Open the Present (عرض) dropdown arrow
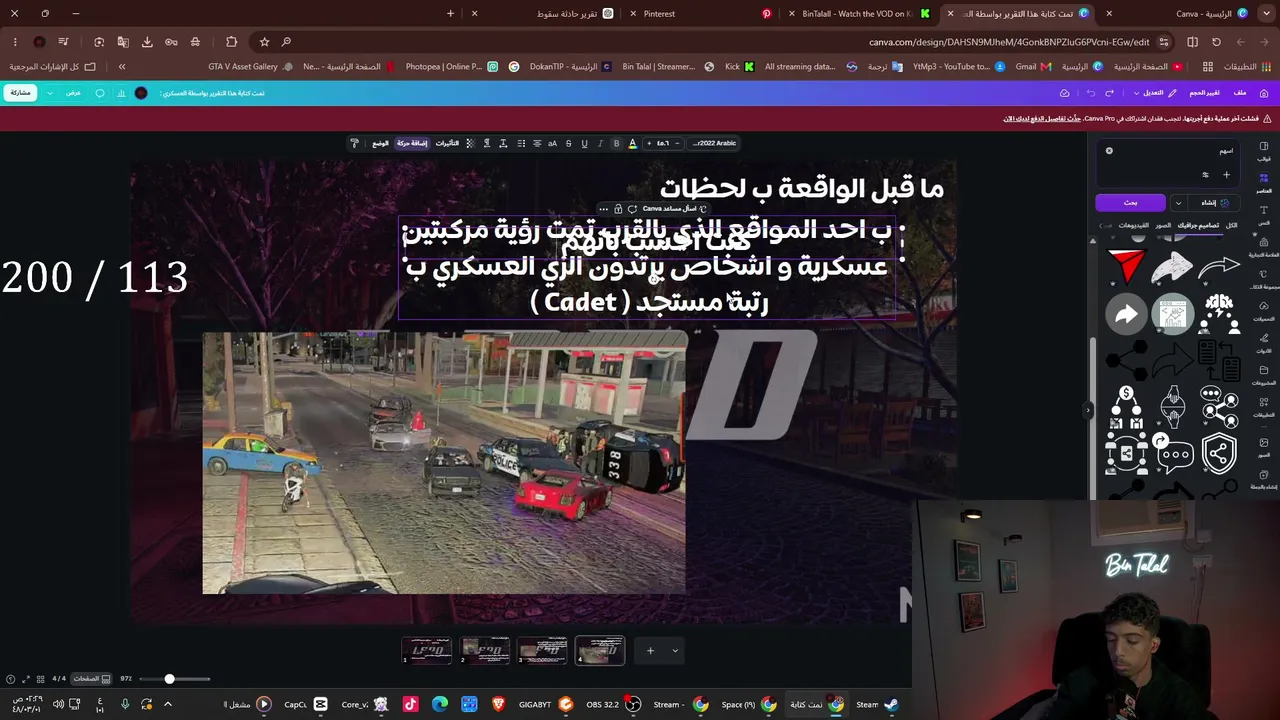The width and height of the screenshot is (1280, 720). [x=50, y=93]
